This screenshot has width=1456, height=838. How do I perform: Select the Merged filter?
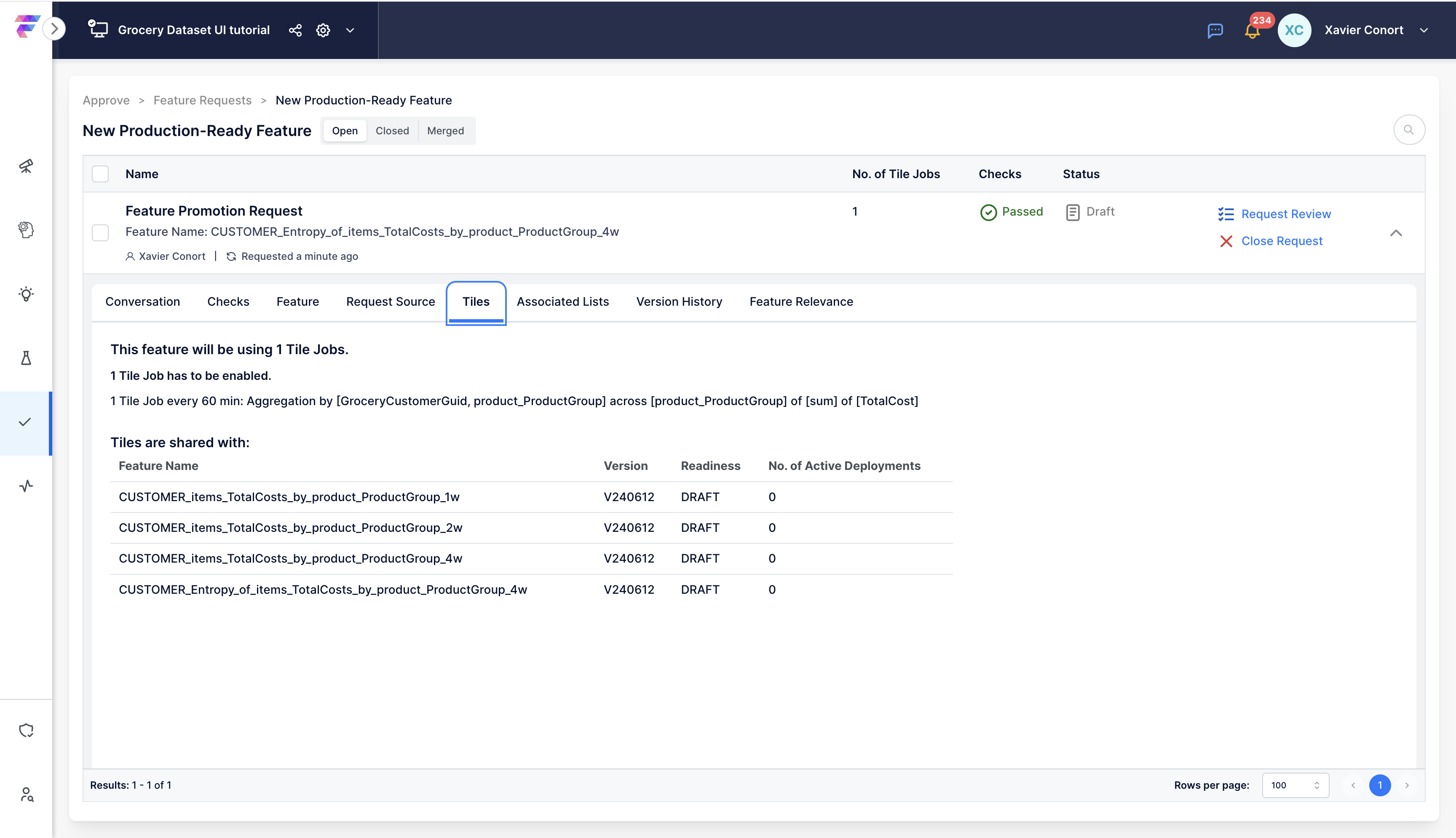point(445,131)
